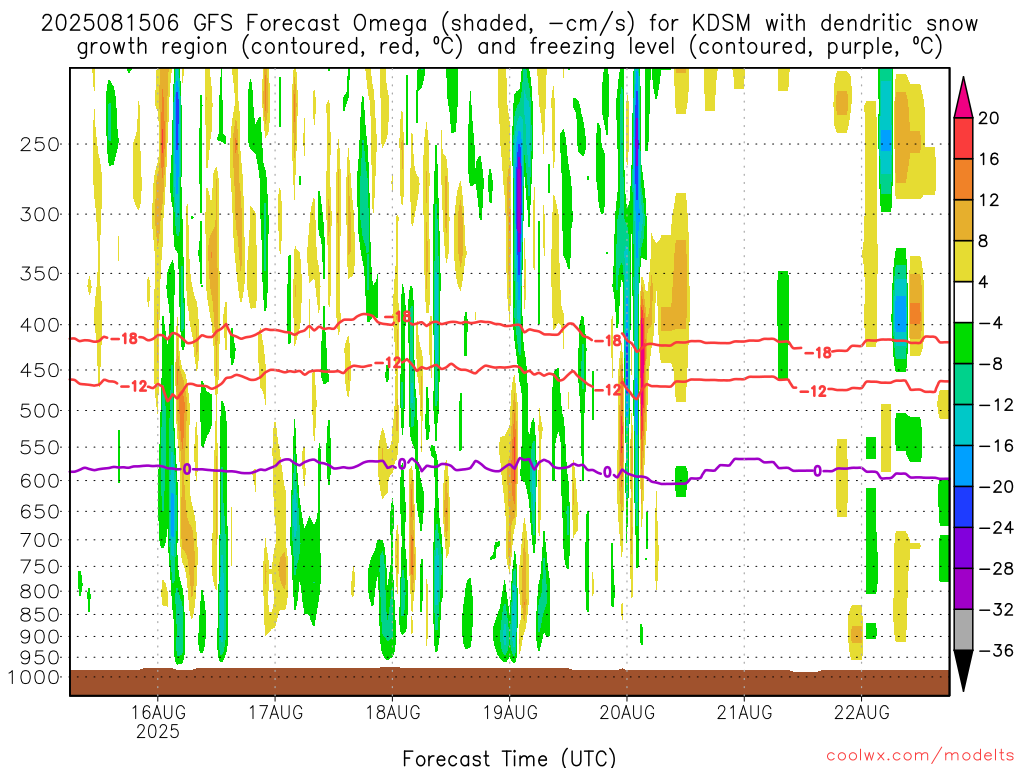This screenshot has width=1024, height=768.
Task: Click the brown ground surface band
Action: coord(509,682)
